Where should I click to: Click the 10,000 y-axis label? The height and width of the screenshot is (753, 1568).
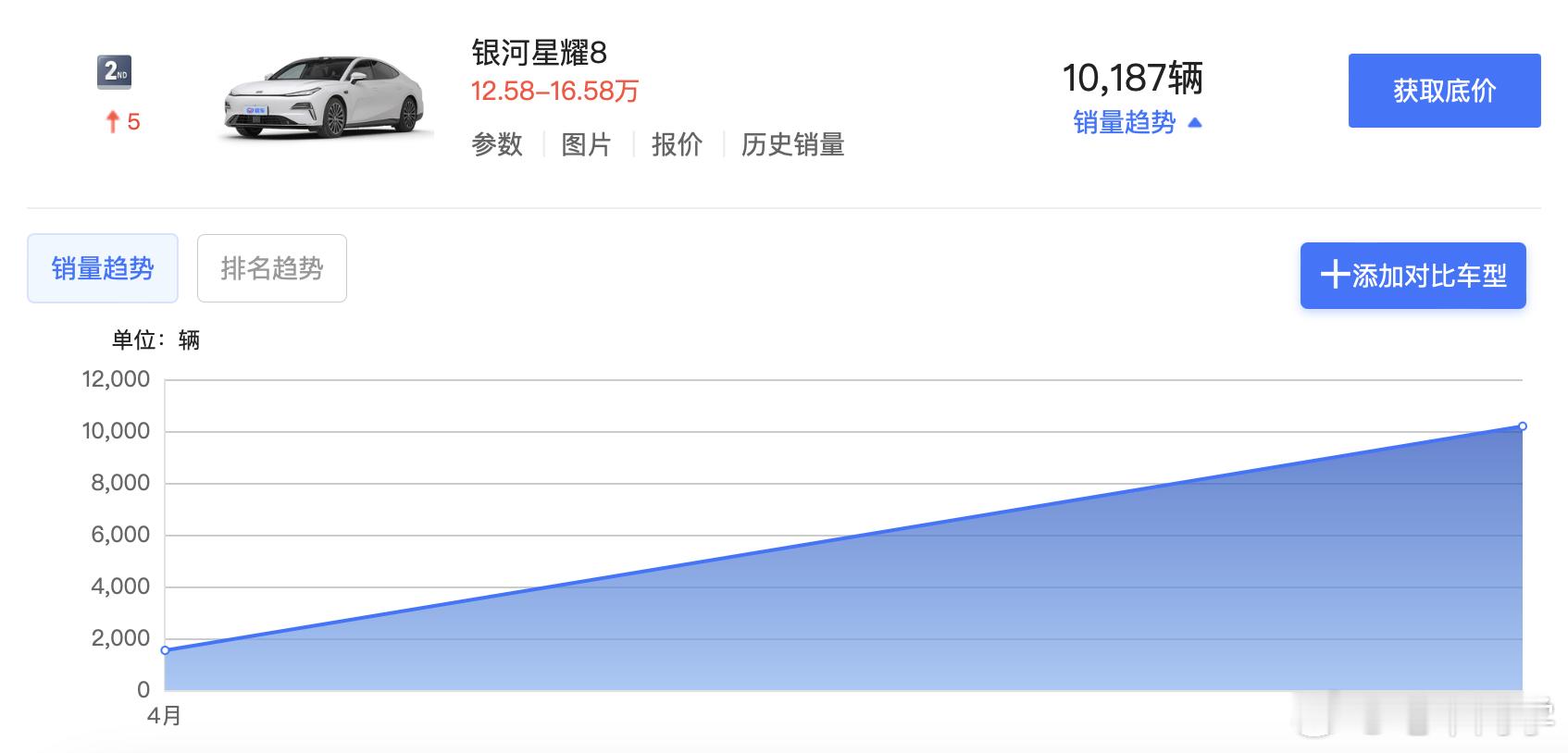(116, 431)
